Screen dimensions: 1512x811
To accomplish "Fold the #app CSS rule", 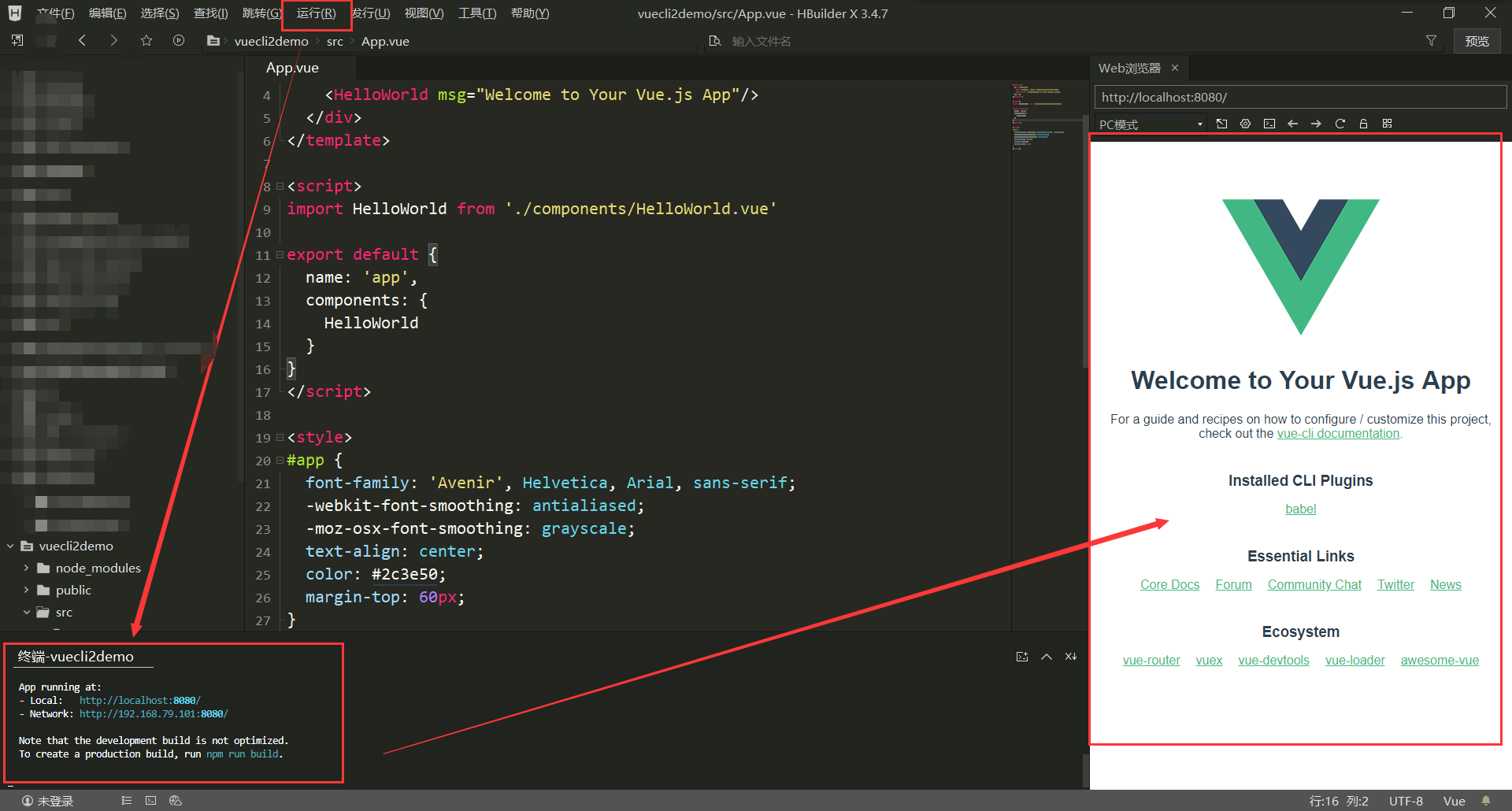I will 280,461.
